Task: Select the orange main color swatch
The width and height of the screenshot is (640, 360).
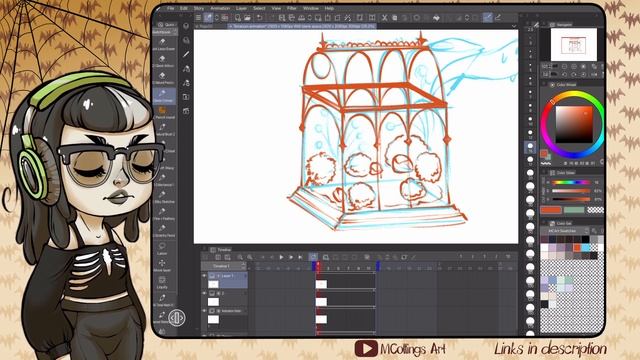Action: click(x=551, y=210)
